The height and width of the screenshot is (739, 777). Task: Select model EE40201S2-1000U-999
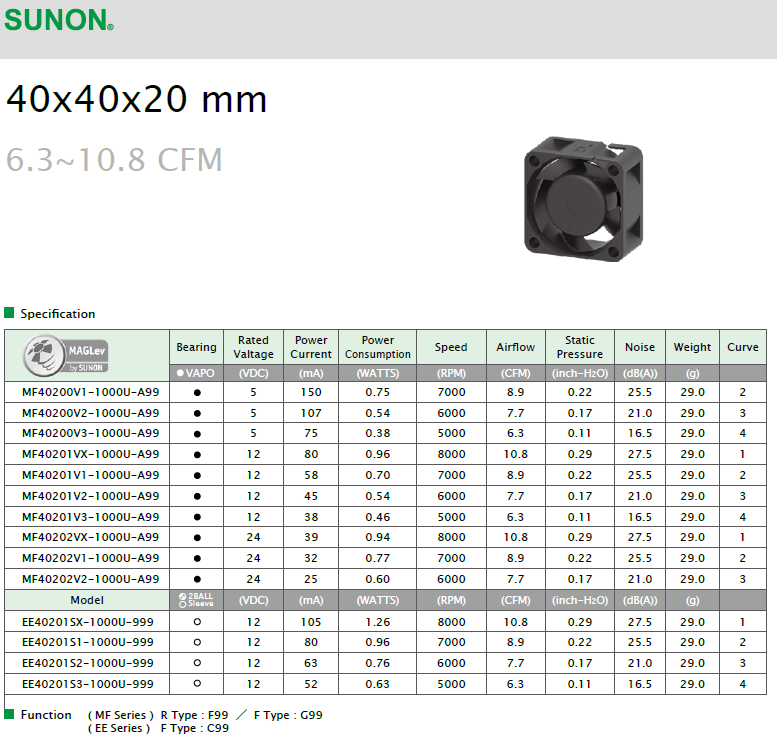pyautogui.click(x=88, y=663)
